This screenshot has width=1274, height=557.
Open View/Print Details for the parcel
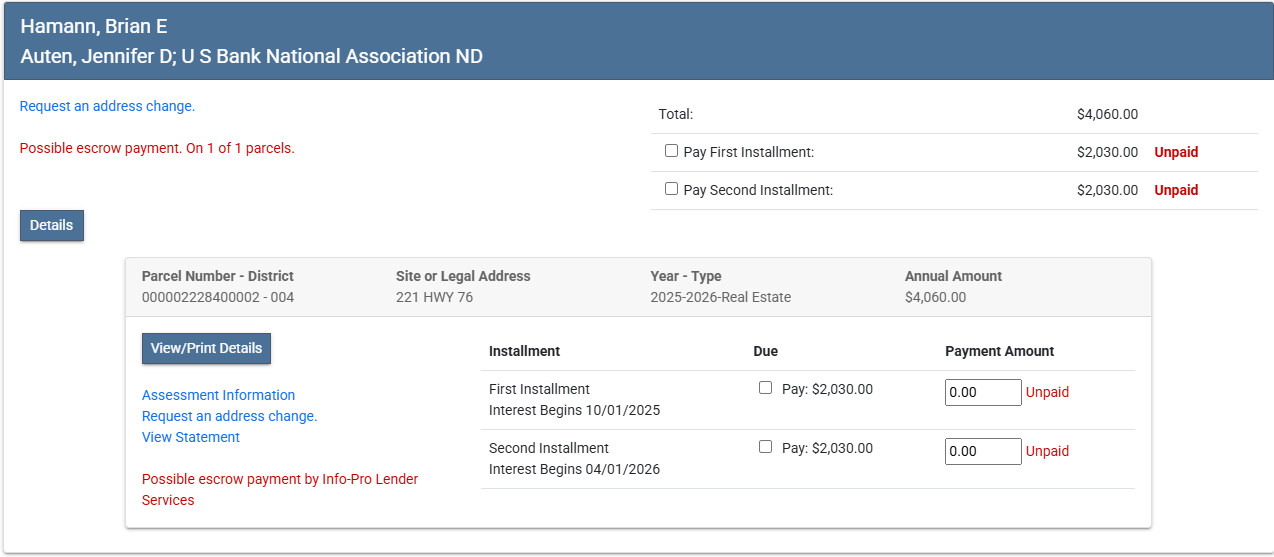[206, 348]
